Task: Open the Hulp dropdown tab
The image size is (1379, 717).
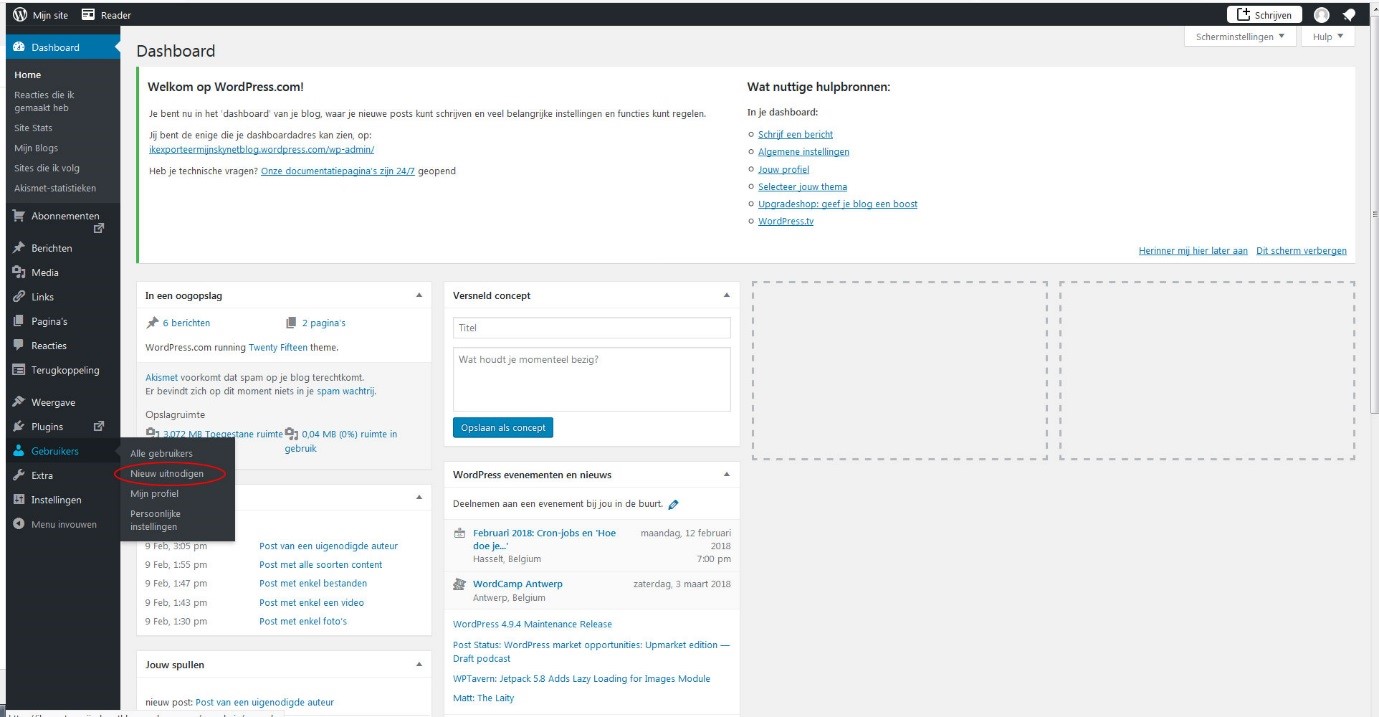Action: point(1329,36)
